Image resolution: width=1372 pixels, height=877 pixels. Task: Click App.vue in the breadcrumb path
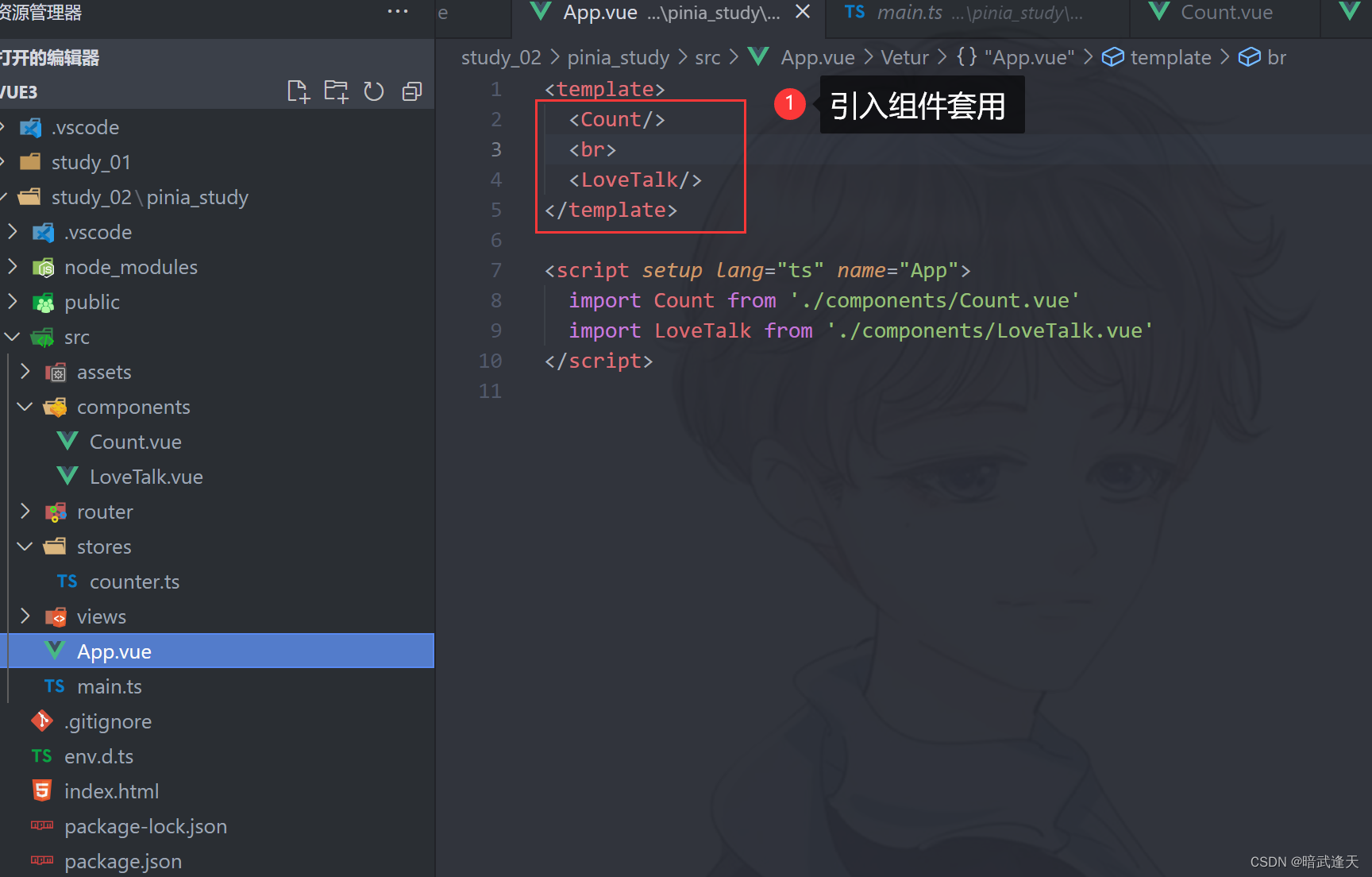[x=818, y=57]
